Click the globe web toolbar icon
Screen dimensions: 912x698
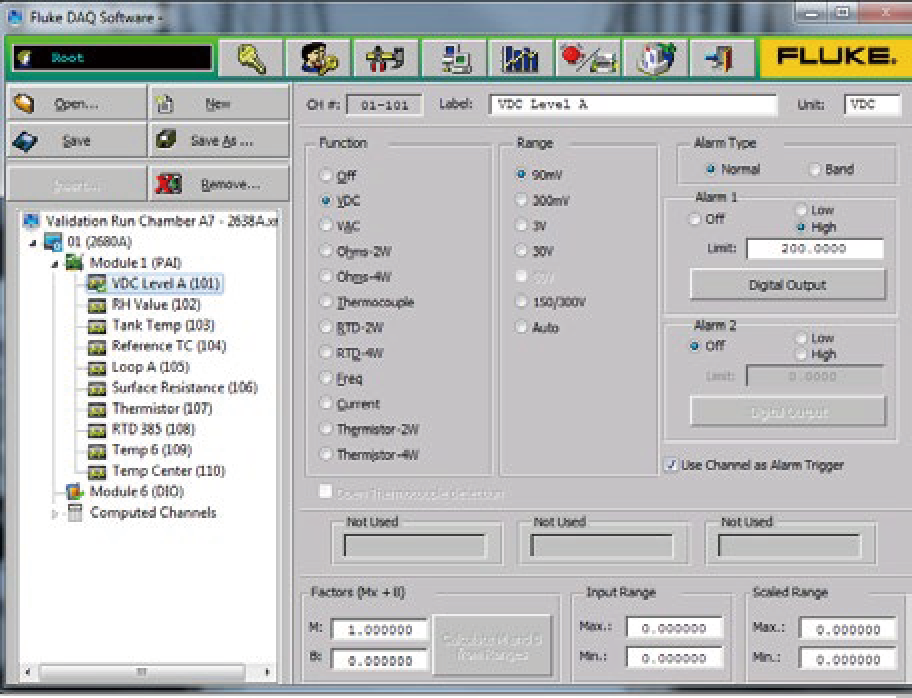[x=656, y=58]
